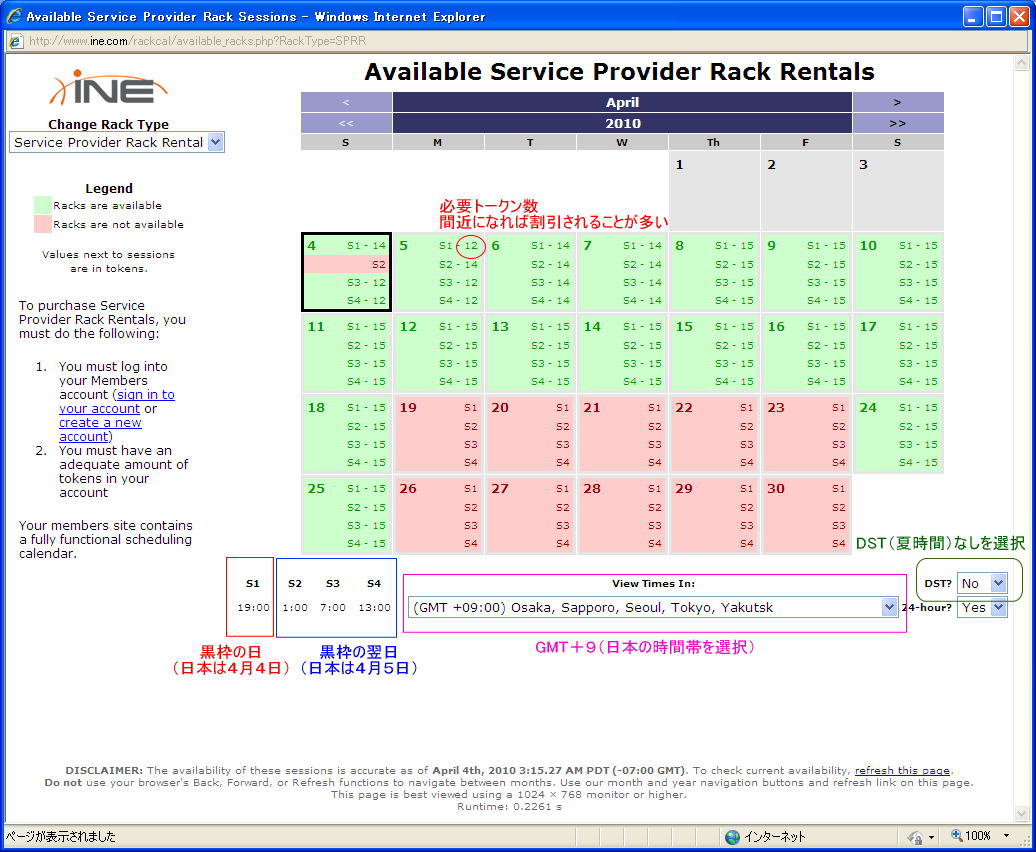Jump to next year double arrow
This screenshot has height=852, width=1036.
(897, 124)
